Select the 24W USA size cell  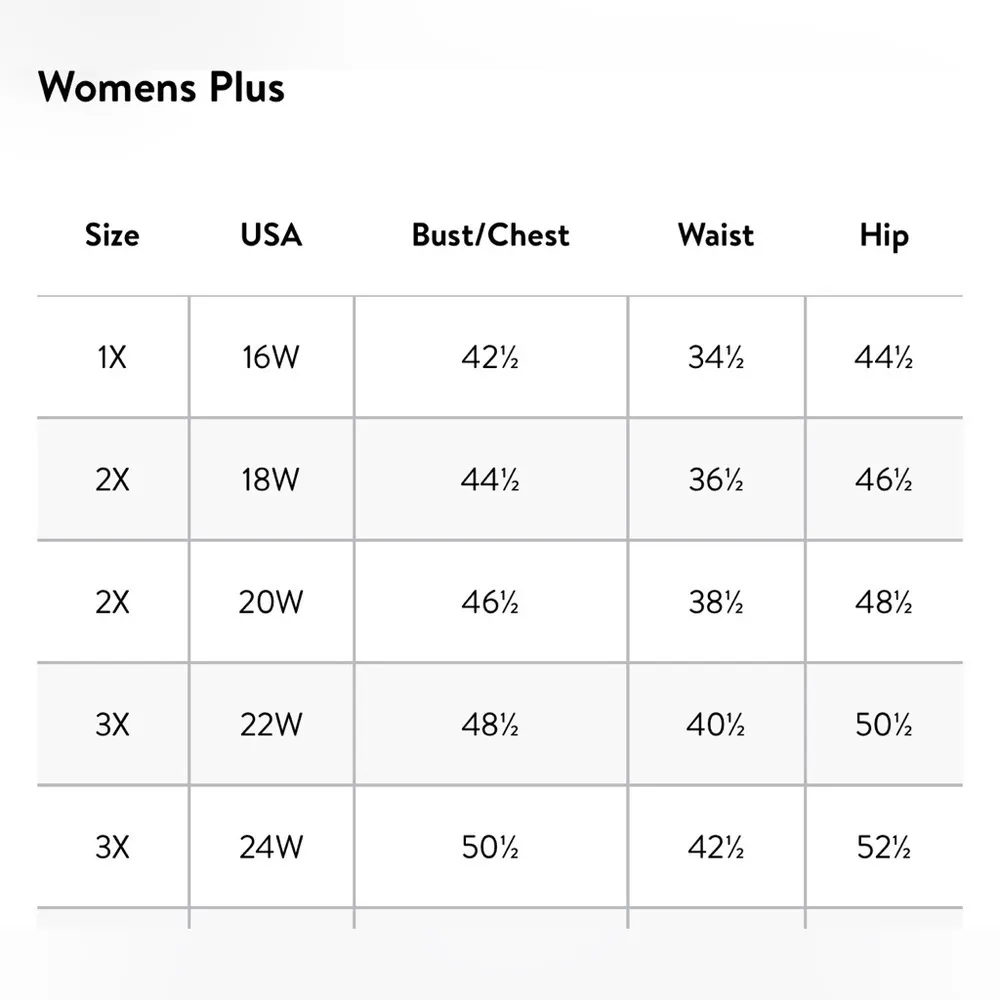click(271, 848)
